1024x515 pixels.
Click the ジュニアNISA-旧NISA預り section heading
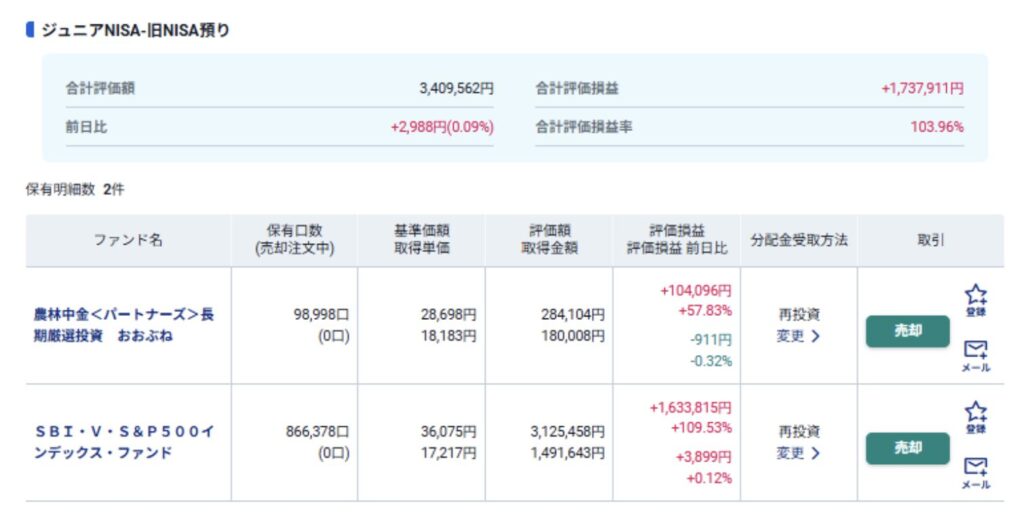(135, 31)
